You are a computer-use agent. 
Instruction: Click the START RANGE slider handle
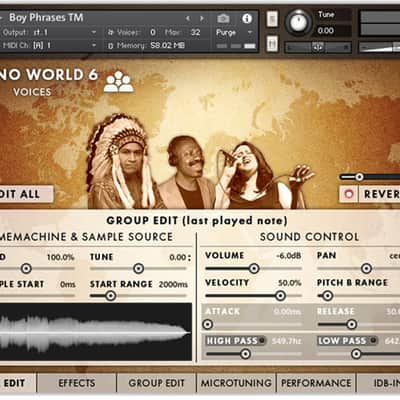tap(111, 296)
